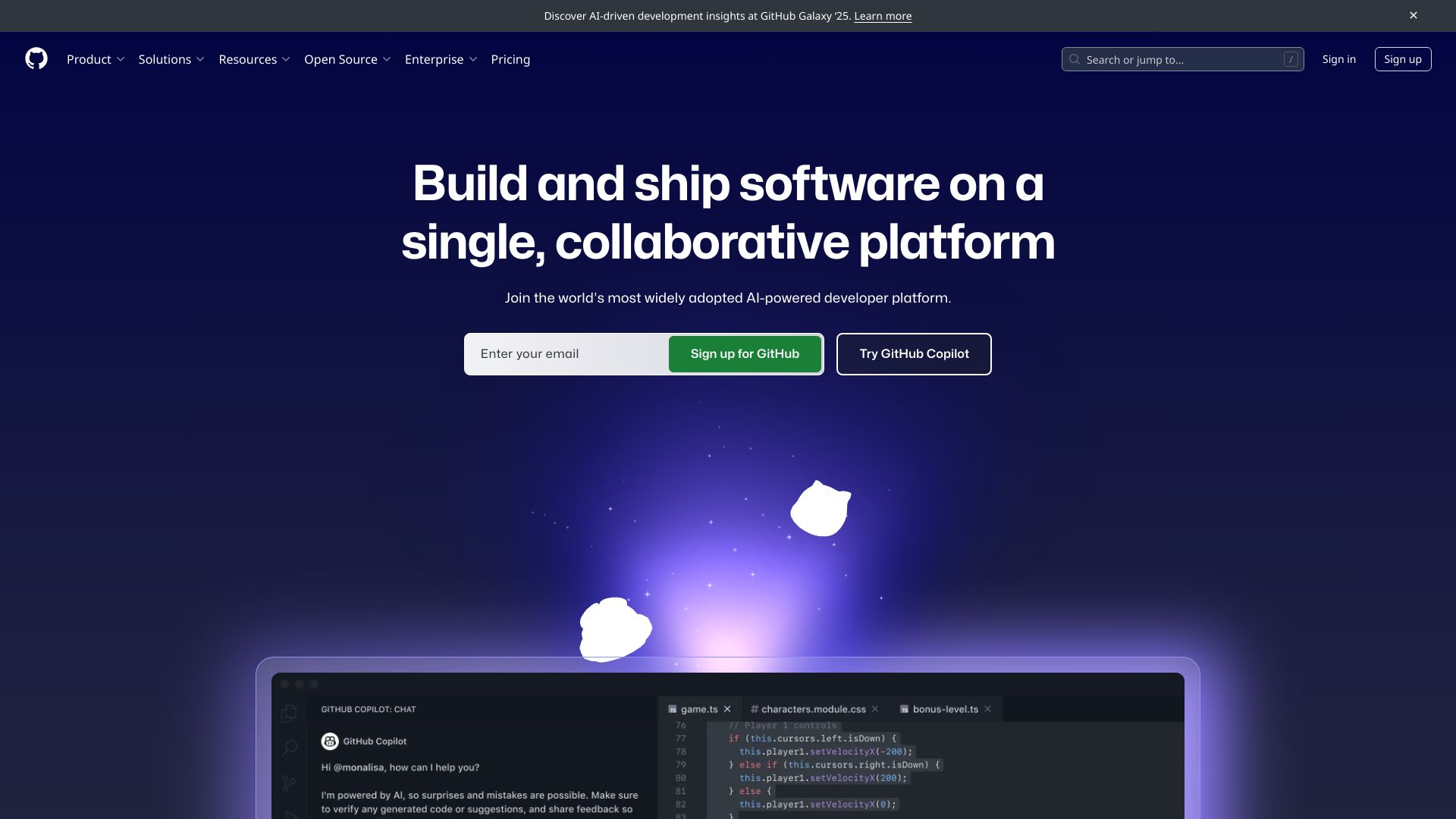Click line number 80 in the editor gutter
The width and height of the screenshot is (1456, 819).
pyautogui.click(x=680, y=778)
